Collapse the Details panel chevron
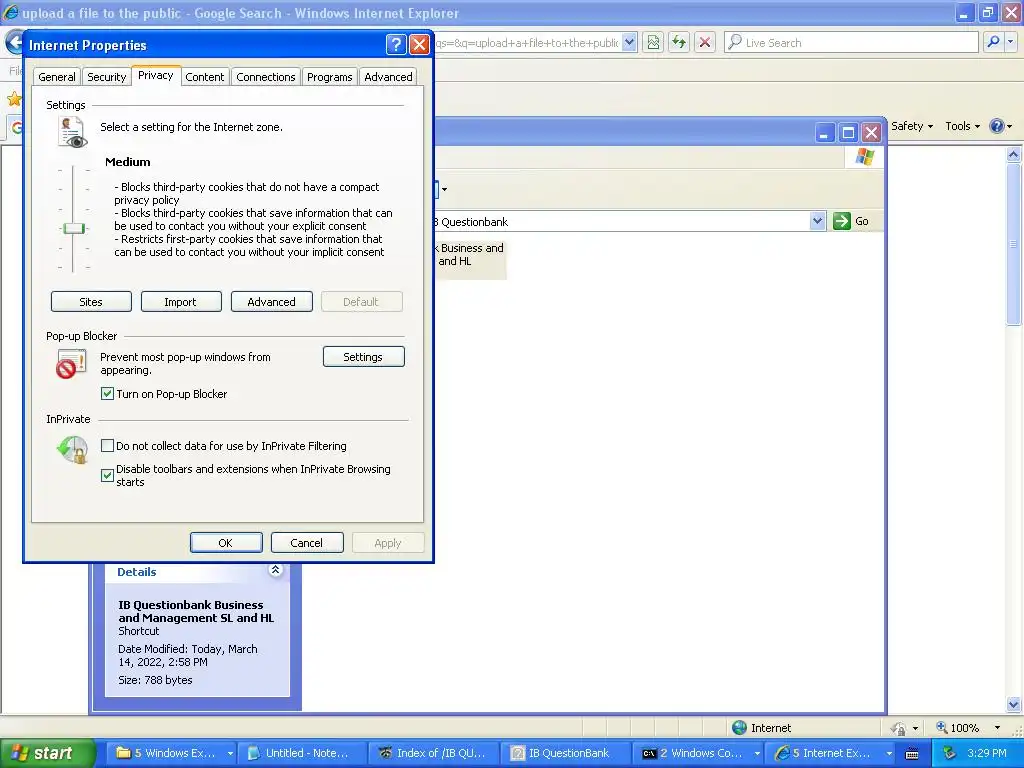This screenshot has height=768, width=1024. click(276, 570)
